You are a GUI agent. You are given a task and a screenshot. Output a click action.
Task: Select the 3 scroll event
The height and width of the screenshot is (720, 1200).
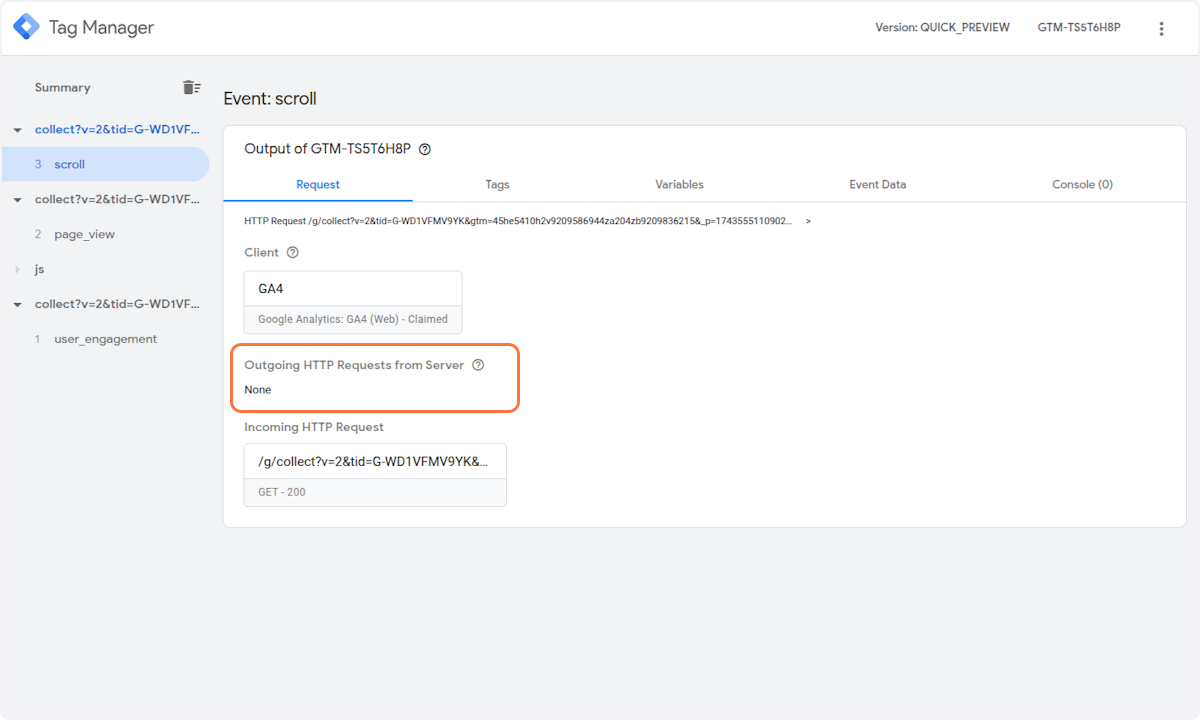105,164
